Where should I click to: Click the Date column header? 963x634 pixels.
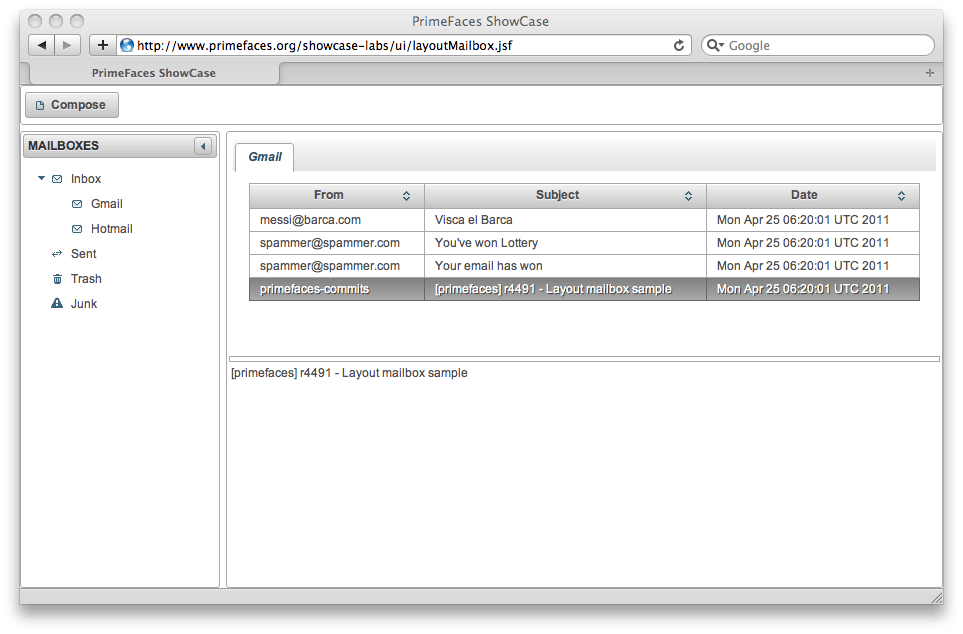click(x=813, y=195)
